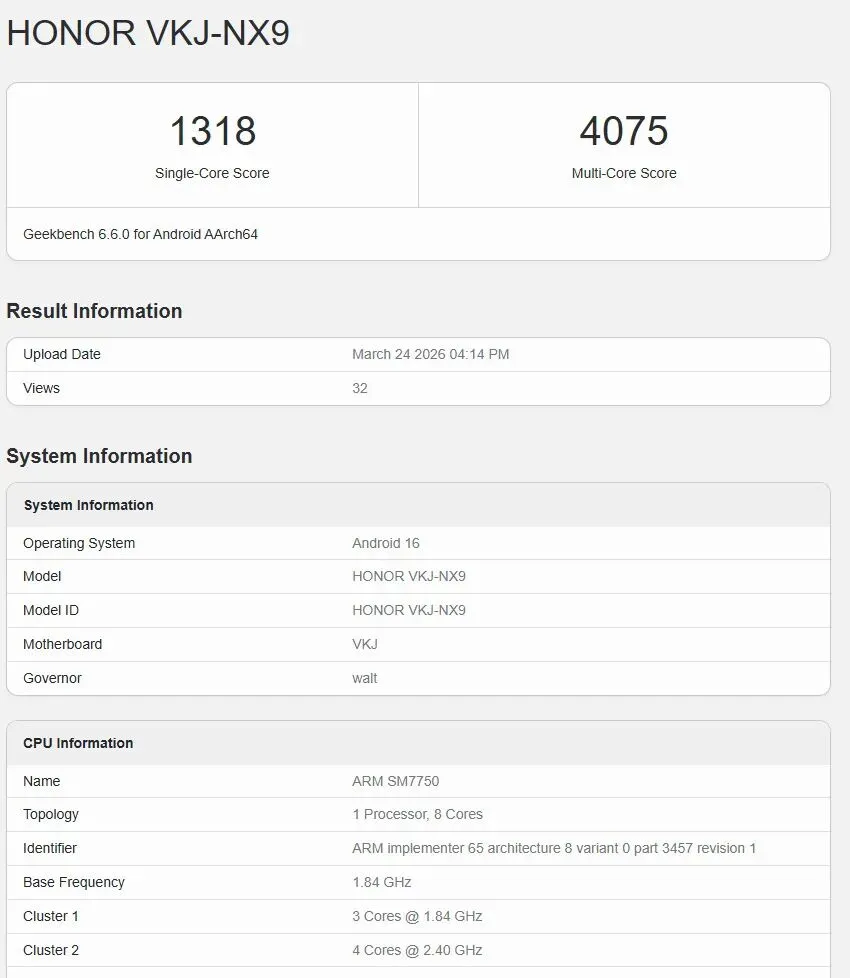Select the 4075 multi-core score value
The image size is (850, 978).
[624, 131]
